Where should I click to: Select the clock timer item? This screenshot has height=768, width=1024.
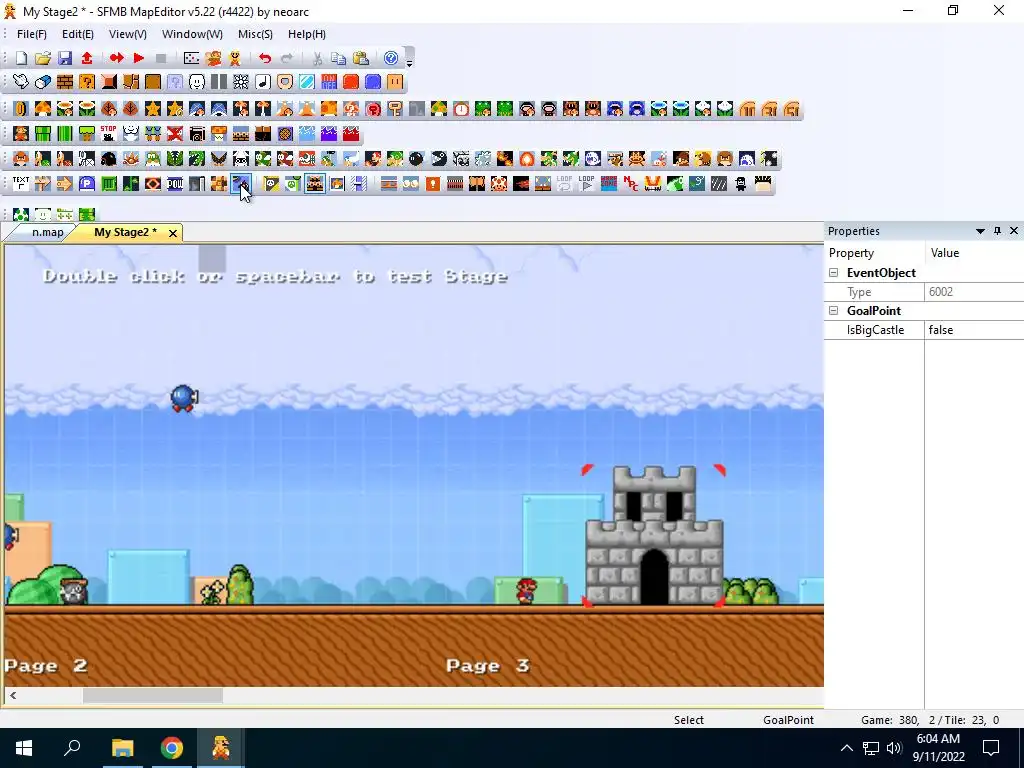tap(461, 109)
